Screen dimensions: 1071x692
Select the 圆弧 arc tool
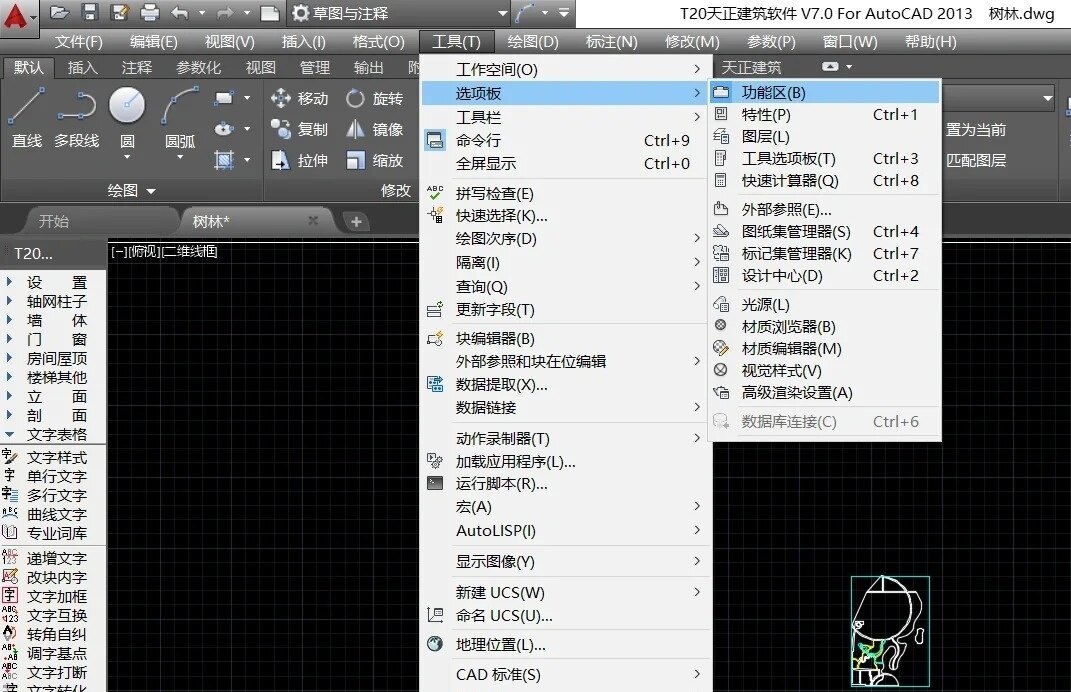pyautogui.click(x=180, y=117)
